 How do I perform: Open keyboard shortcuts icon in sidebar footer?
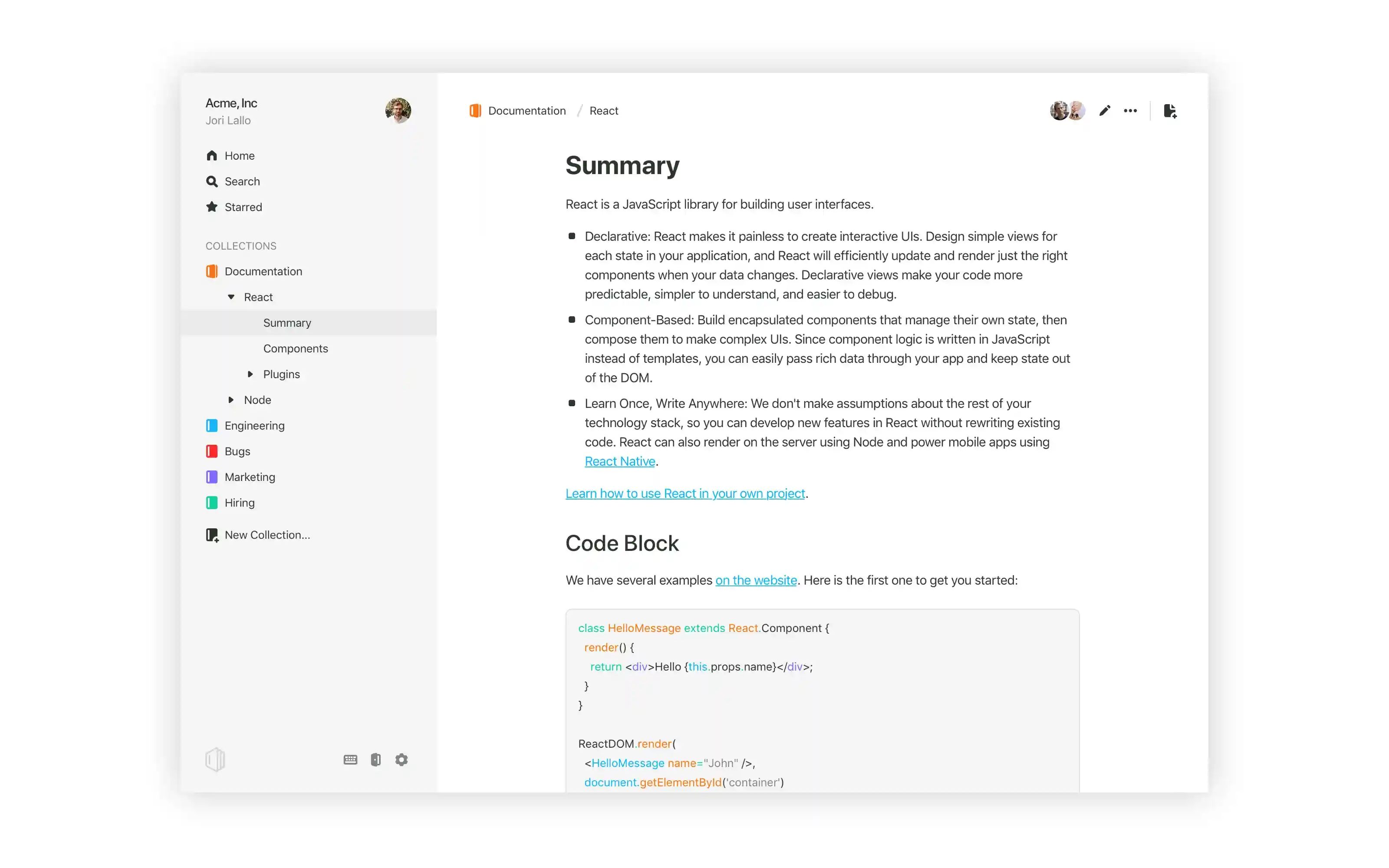pos(350,759)
